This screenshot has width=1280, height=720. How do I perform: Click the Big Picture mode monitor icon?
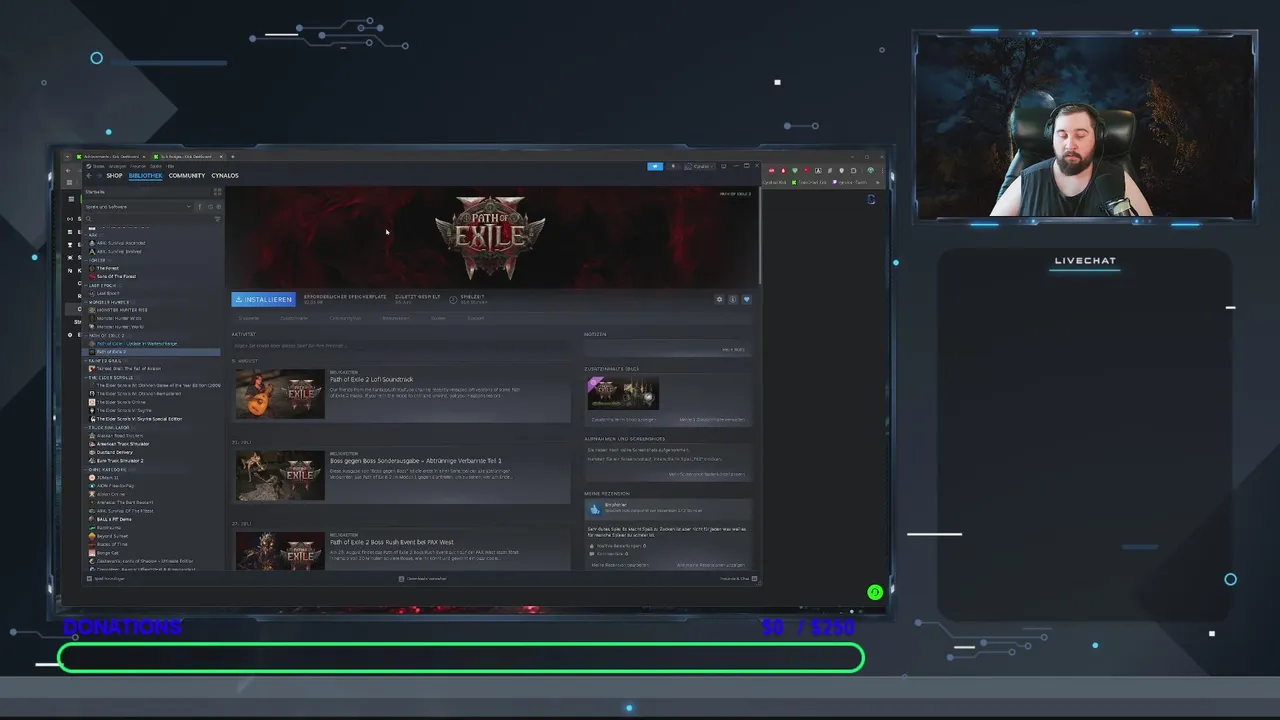[722, 166]
